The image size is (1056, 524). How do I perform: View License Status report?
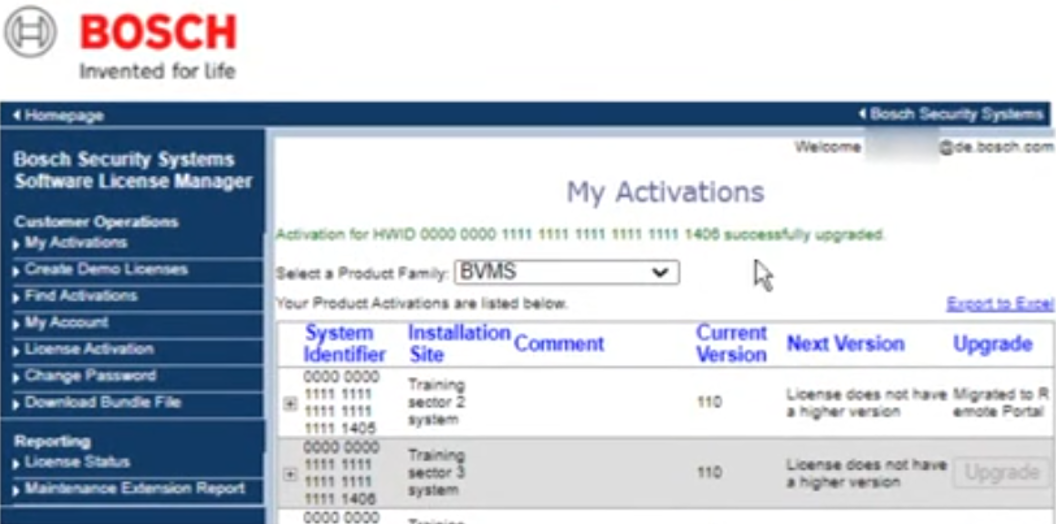(77, 463)
